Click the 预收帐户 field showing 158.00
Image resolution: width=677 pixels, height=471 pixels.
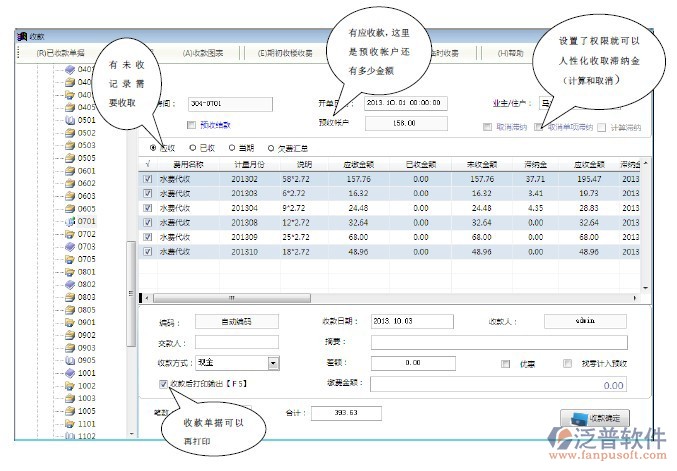pyautogui.click(x=406, y=123)
